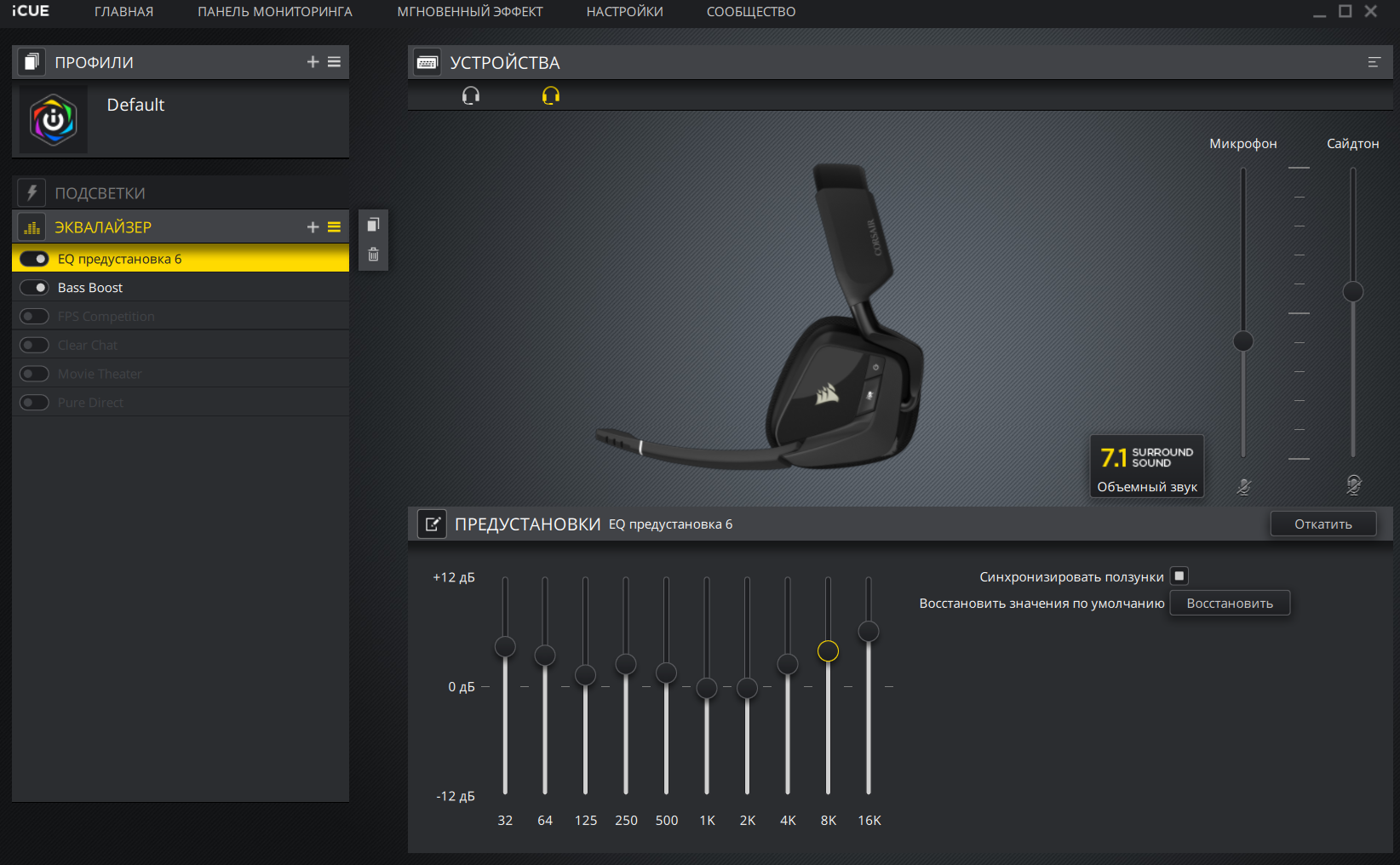Select the Movie Theater preset

click(x=181, y=374)
